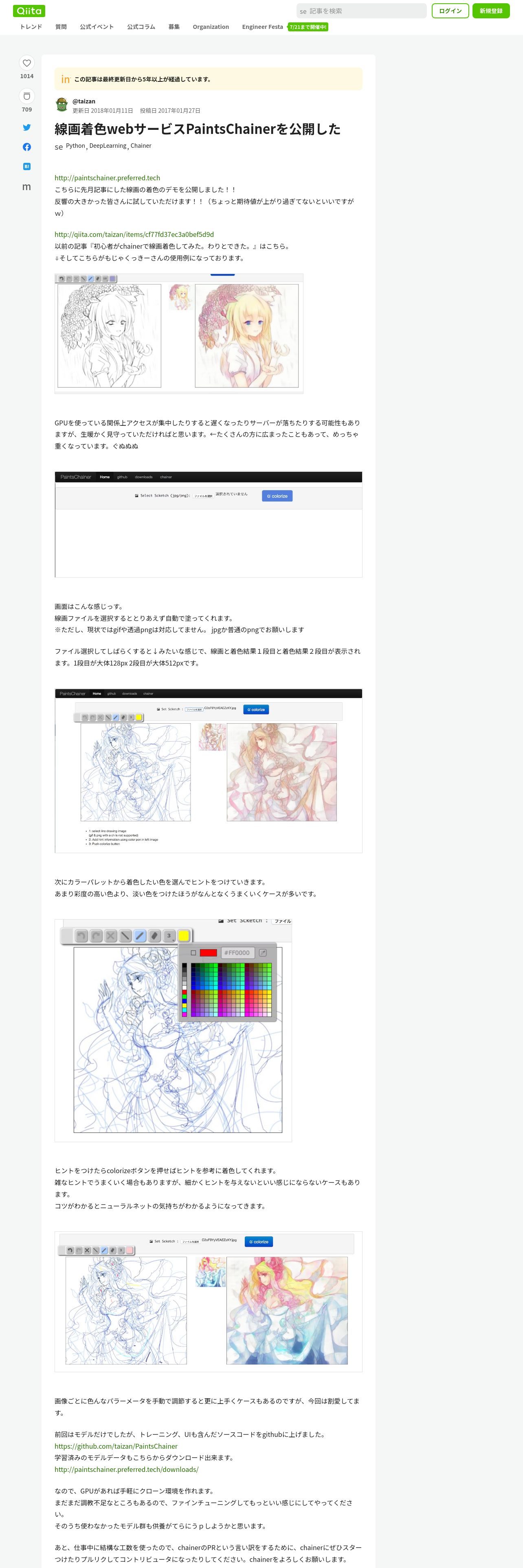Open the blonde girl hydrangea example image
The image size is (523, 1568).
(x=179, y=333)
